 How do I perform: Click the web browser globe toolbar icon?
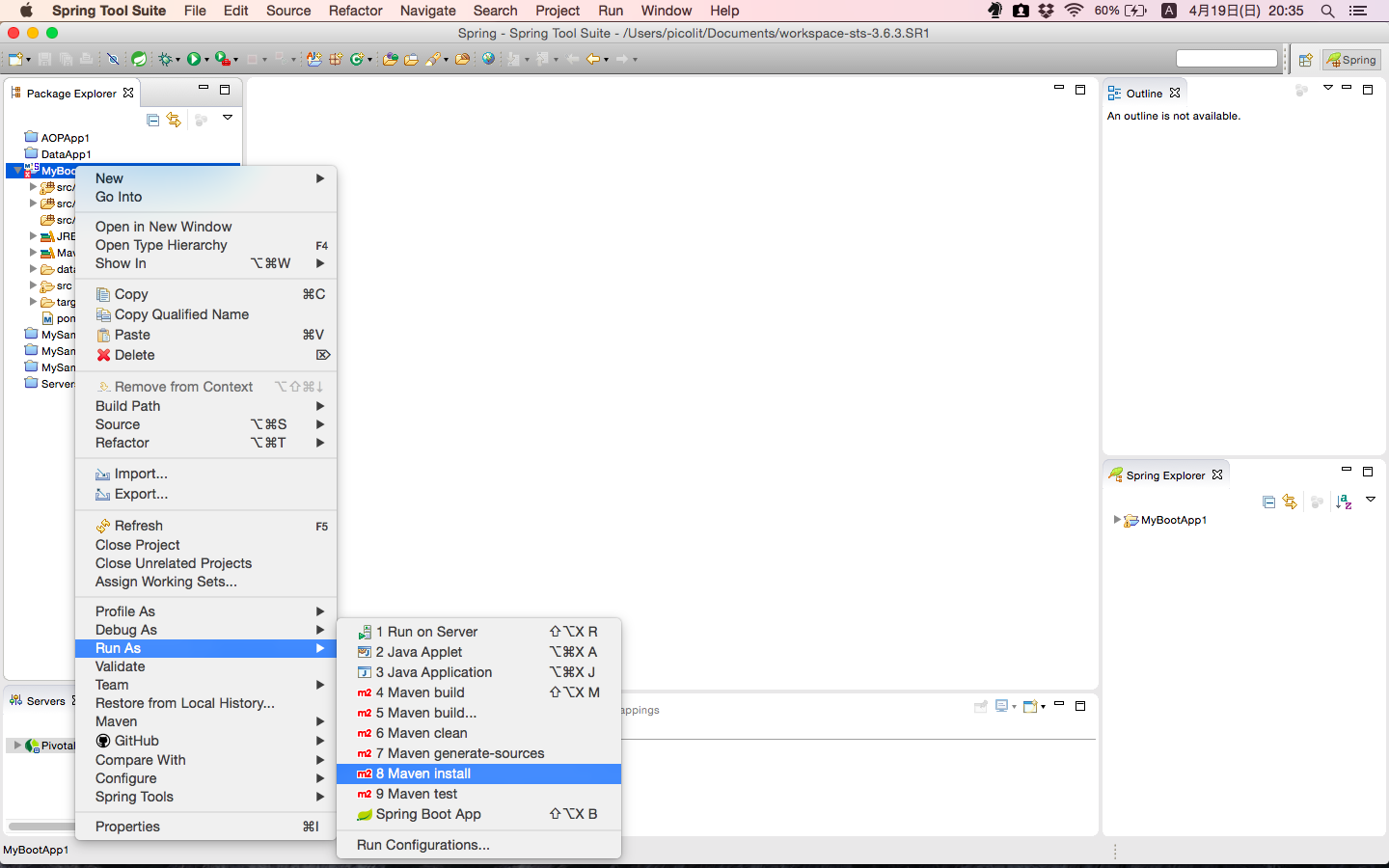[488, 60]
